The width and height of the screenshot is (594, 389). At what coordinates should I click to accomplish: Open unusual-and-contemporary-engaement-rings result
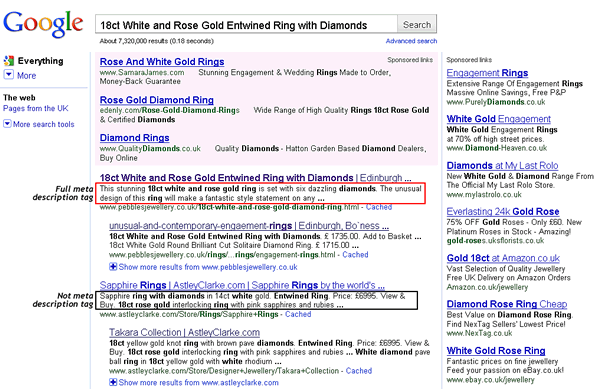pyautogui.click(x=249, y=226)
